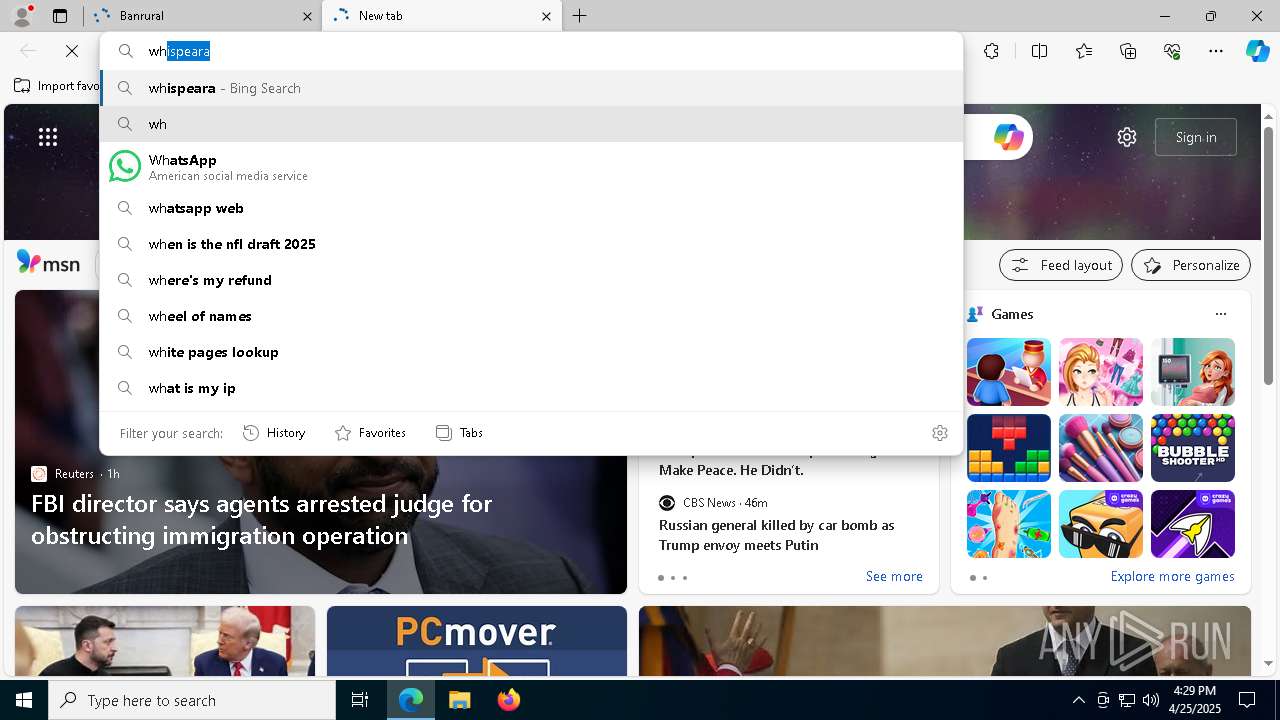Open Task View on taskbar
The height and width of the screenshot is (720, 1280).
[x=360, y=700]
